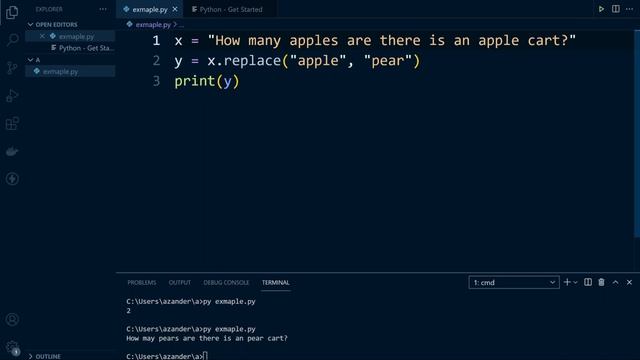Click terminal output "How may pears are there"
This screenshot has width=640, height=360.
(173, 338)
